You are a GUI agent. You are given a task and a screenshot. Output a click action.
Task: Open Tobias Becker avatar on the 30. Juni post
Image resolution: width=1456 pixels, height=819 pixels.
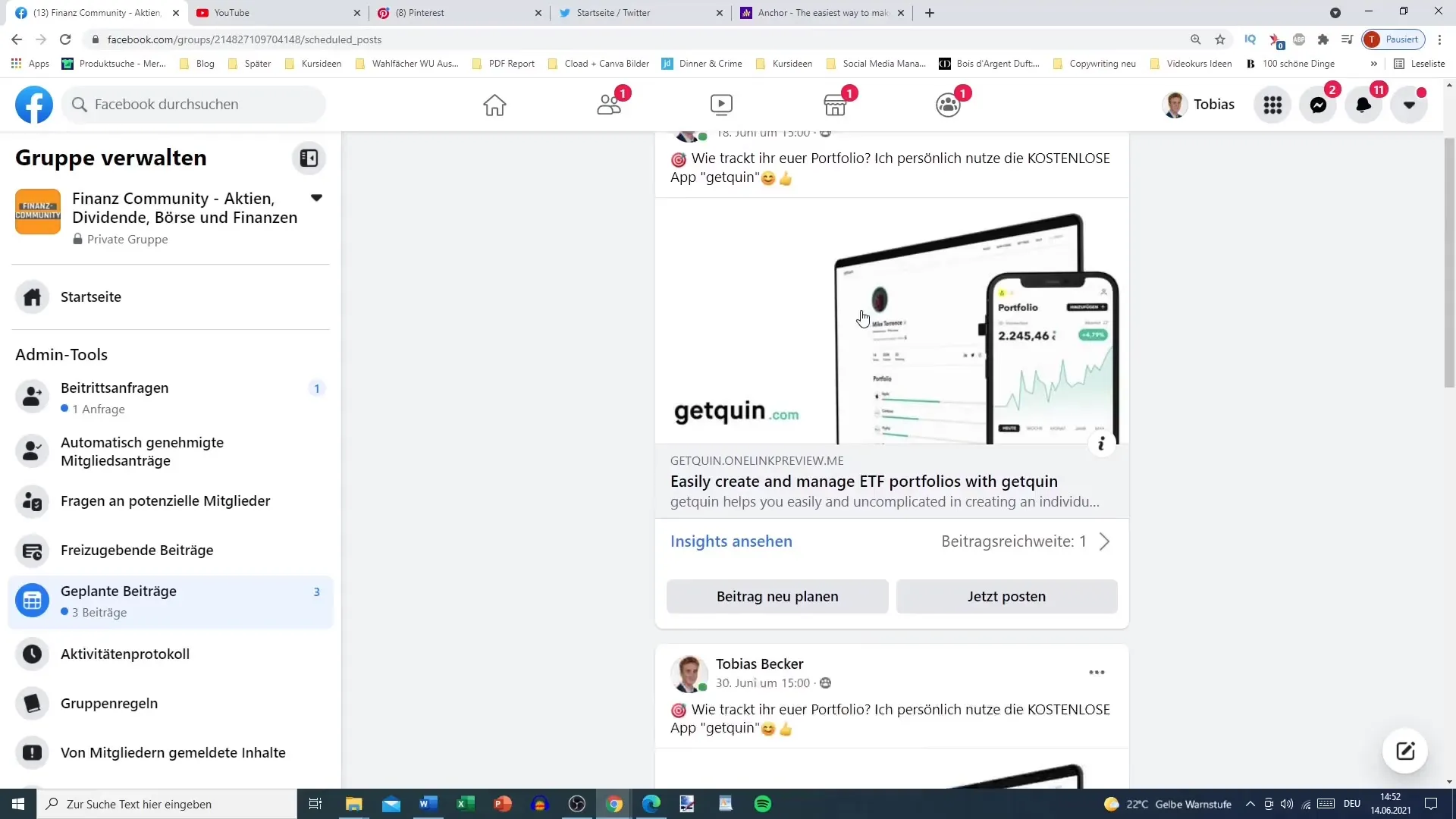pyautogui.click(x=689, y=673)
